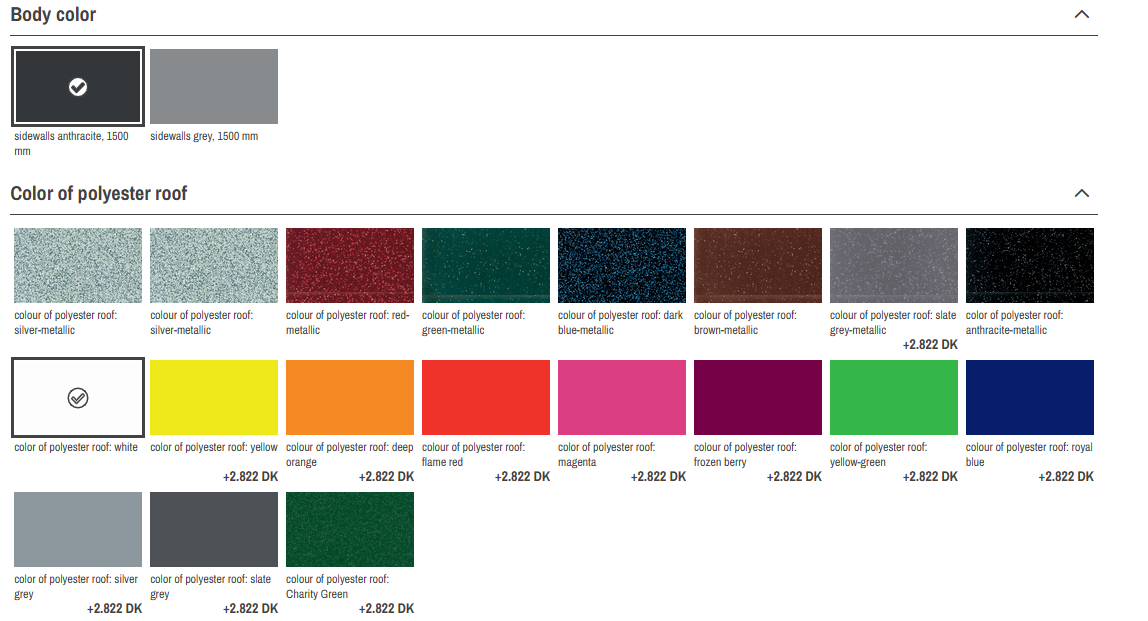The width and height of the screenshot is (1148, 621).
Task: Select yellow-green roof swatch
Action: coord(893,397)
